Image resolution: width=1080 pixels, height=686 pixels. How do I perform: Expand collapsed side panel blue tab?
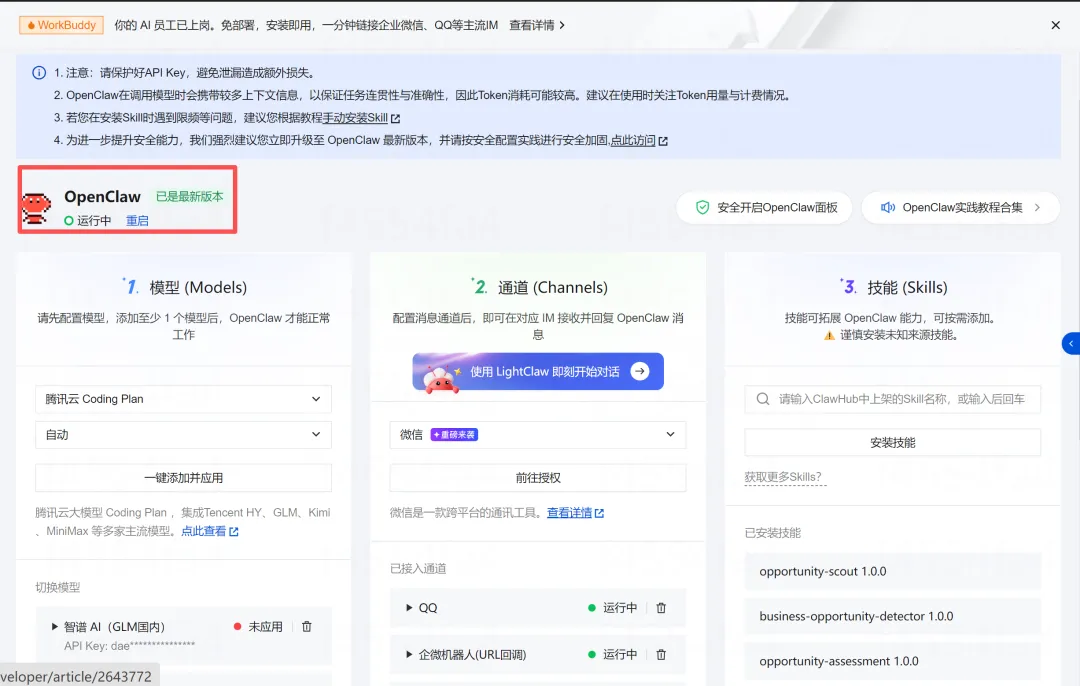click(x=1071, y=343)
